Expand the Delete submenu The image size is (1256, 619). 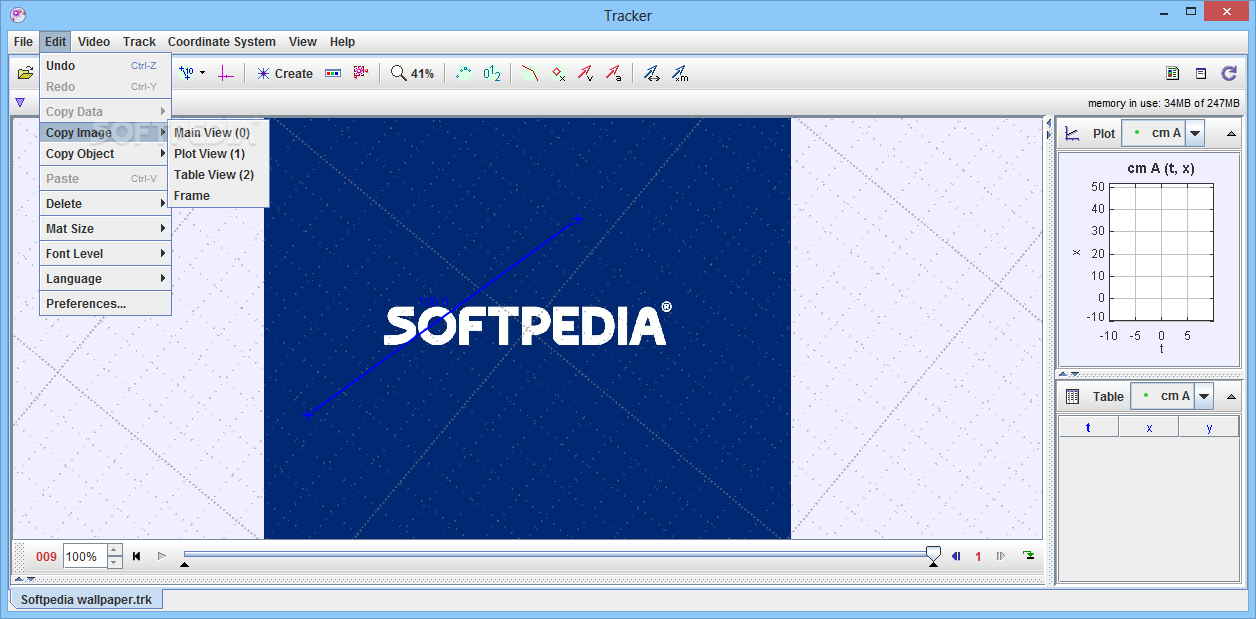point(105,204)
